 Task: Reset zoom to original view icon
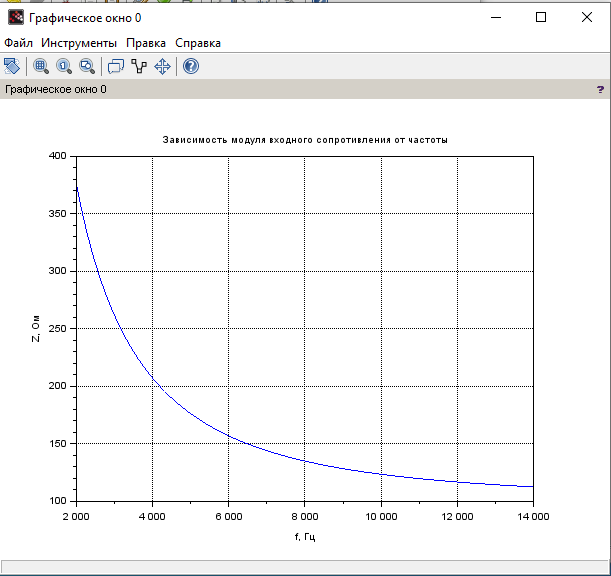click(64, 66)
